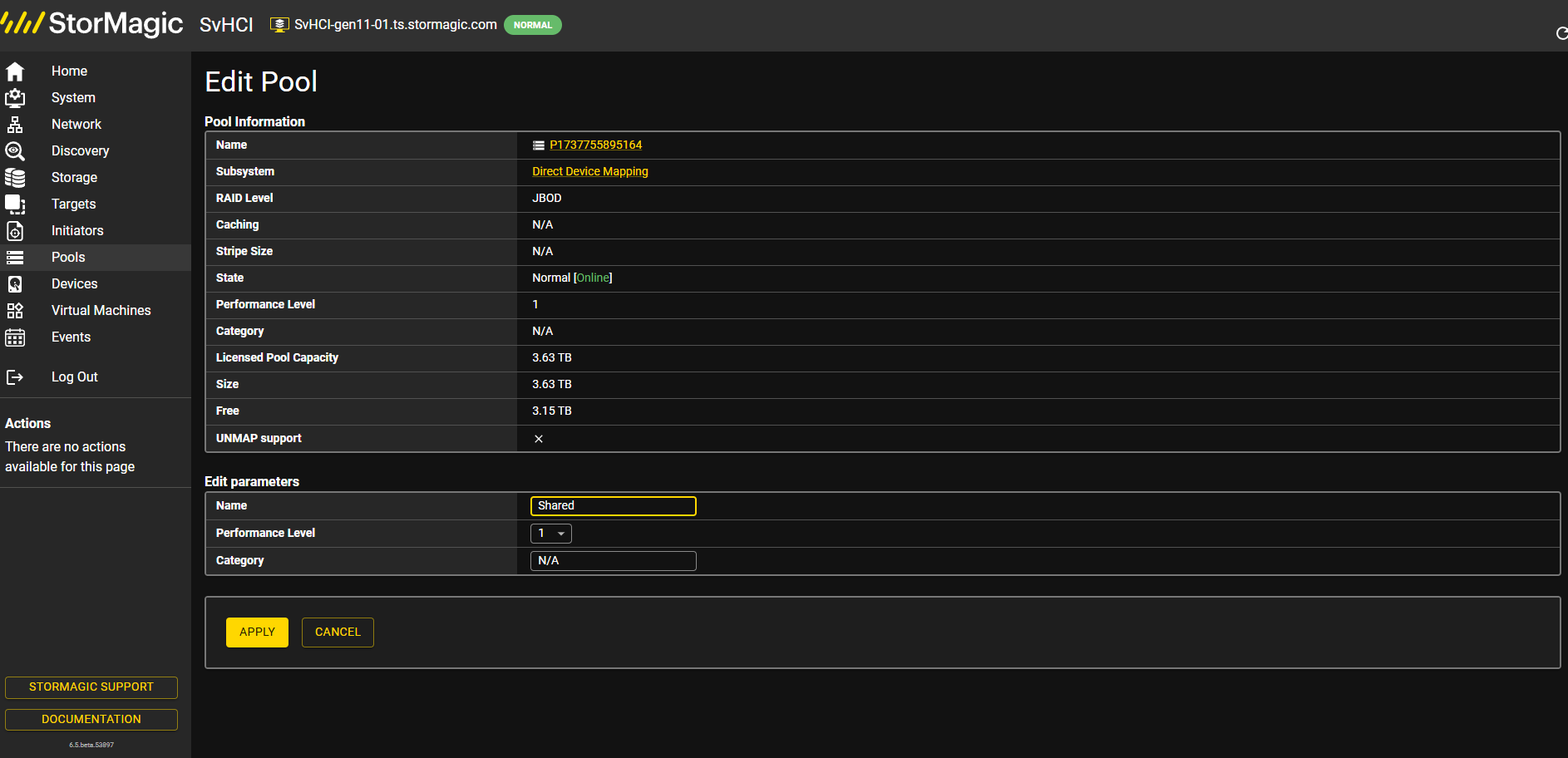Click the Licensed Pool Capacity label
This screenshot has width=1568, height=758.
click(x=277, y=358)
